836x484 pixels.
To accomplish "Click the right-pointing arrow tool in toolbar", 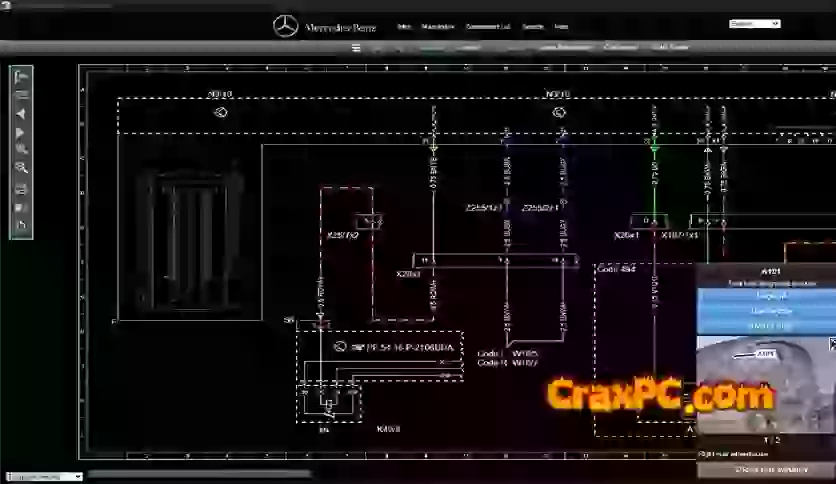I will pyautogui.click(x=21, y=132).
